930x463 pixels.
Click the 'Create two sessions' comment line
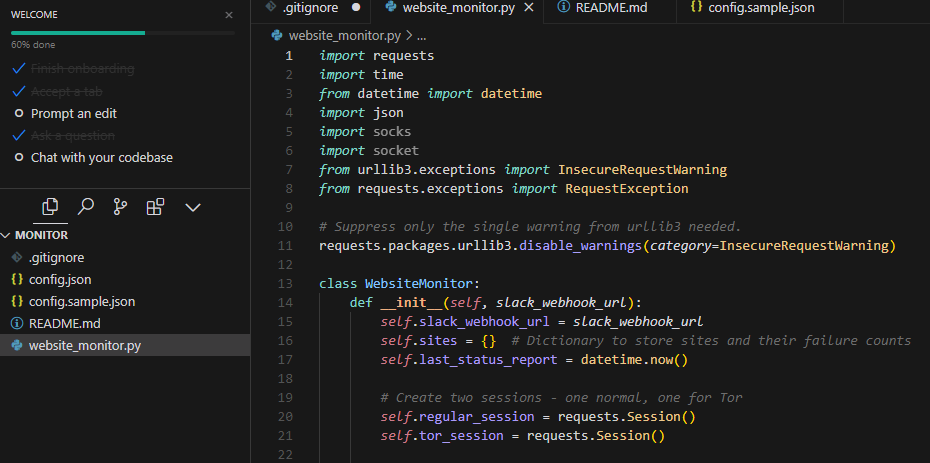point(561,398)
